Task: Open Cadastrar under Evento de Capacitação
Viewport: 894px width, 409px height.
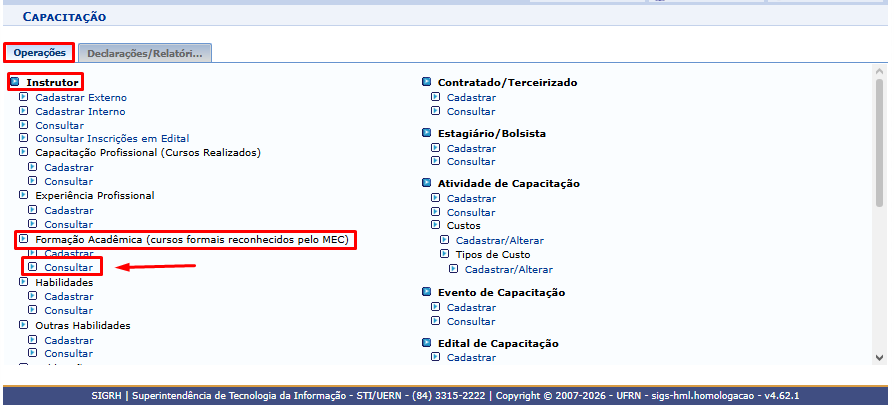Action: (x=472, y=307)
